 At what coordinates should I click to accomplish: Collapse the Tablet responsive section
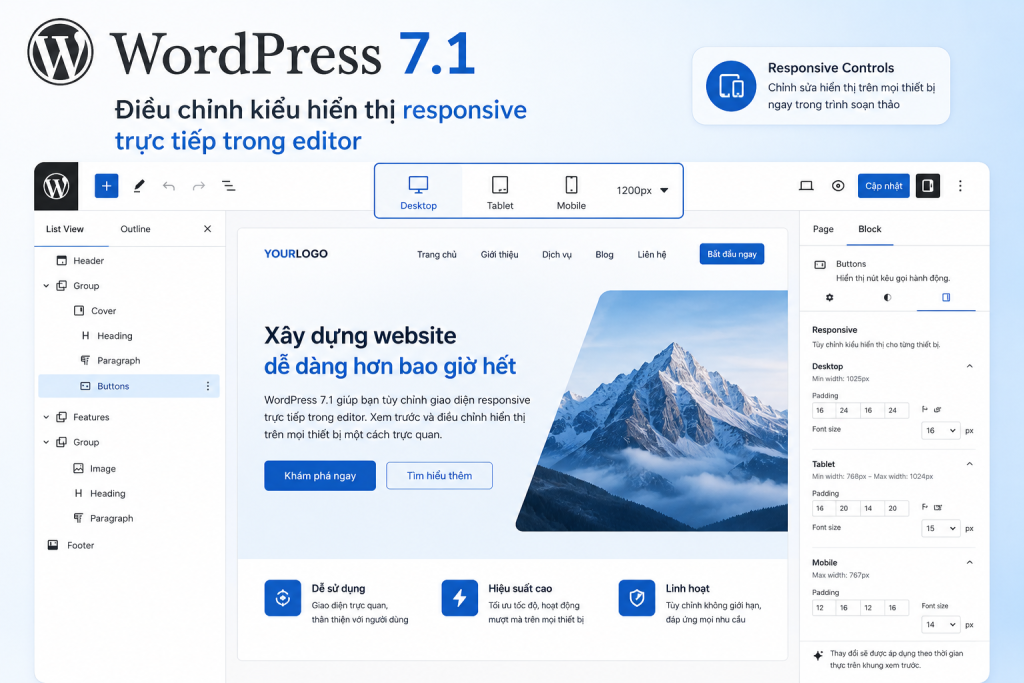pyautogui.click(x=970, y=464)
